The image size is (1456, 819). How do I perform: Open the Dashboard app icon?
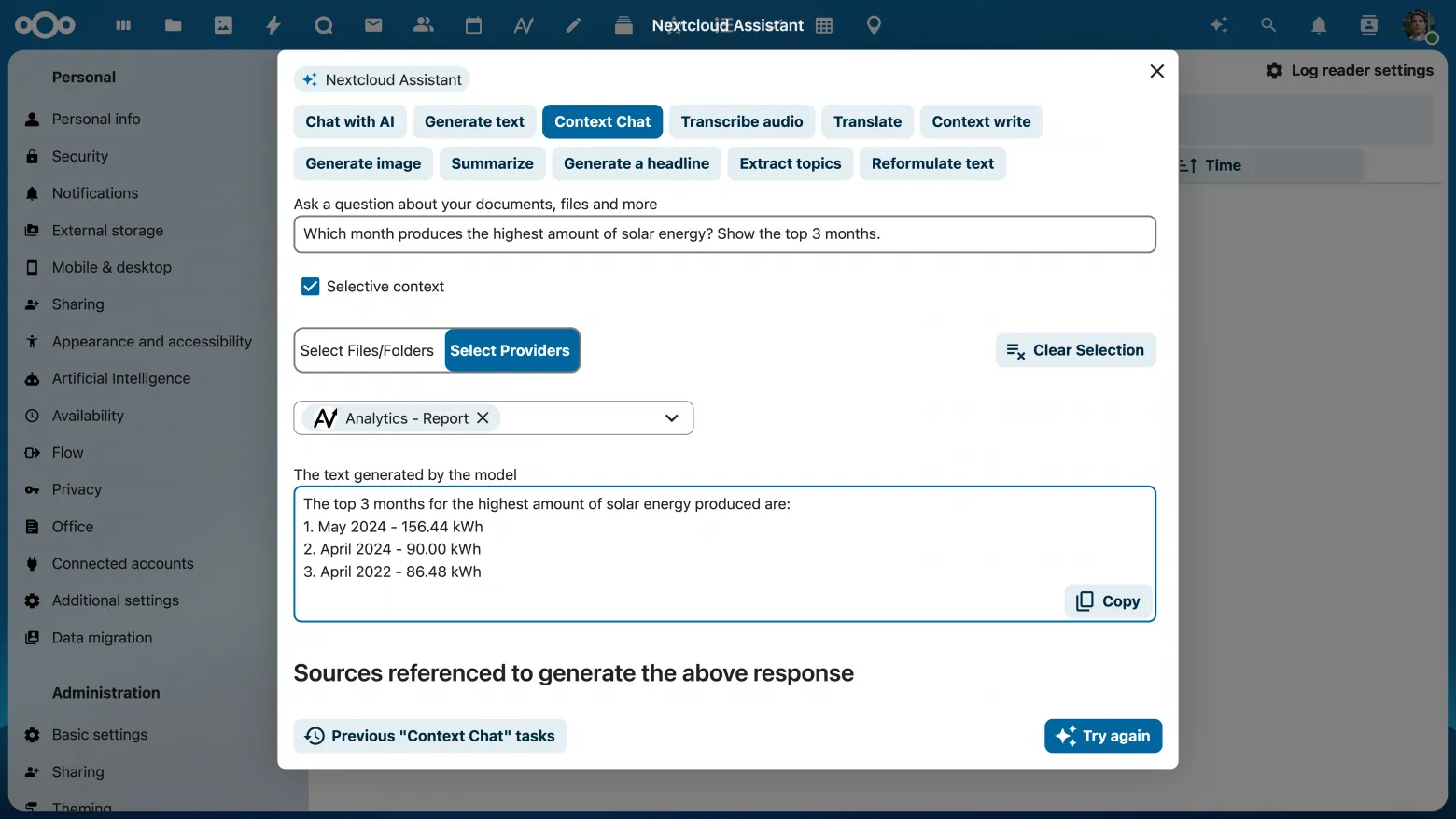pyautogui.click(x=123, y=25)
